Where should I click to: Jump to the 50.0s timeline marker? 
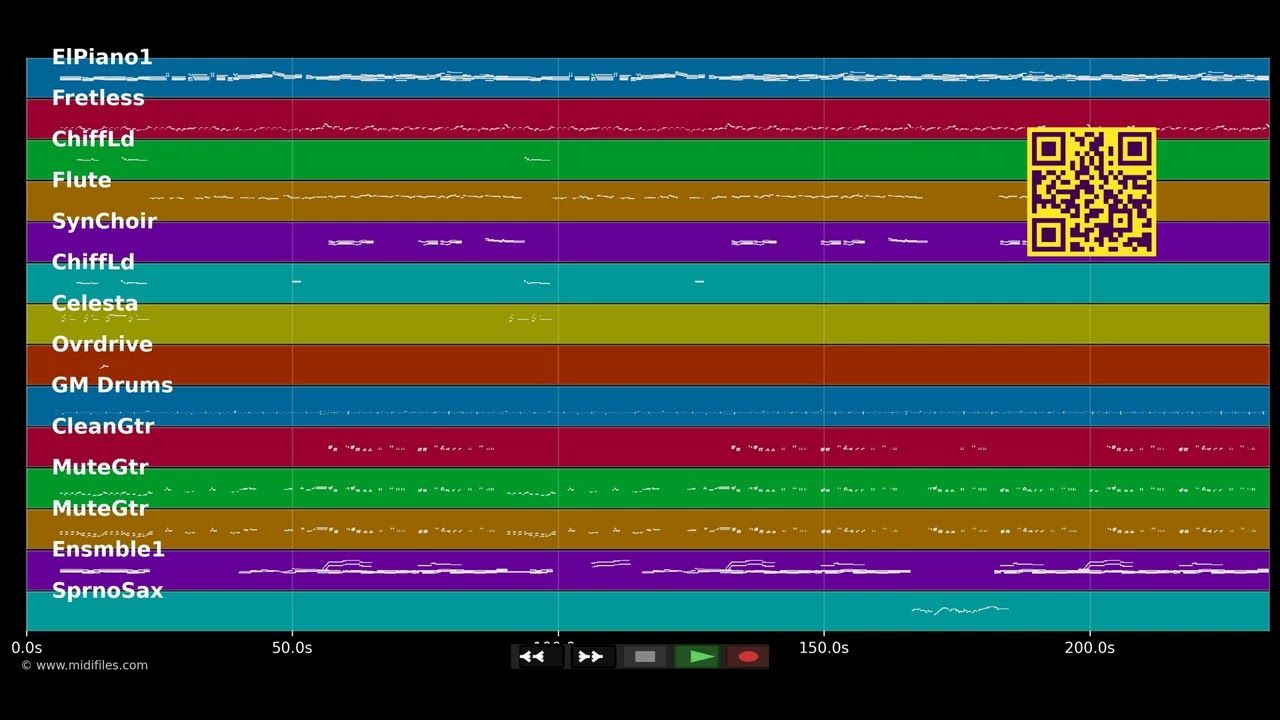tap(292, 648)
